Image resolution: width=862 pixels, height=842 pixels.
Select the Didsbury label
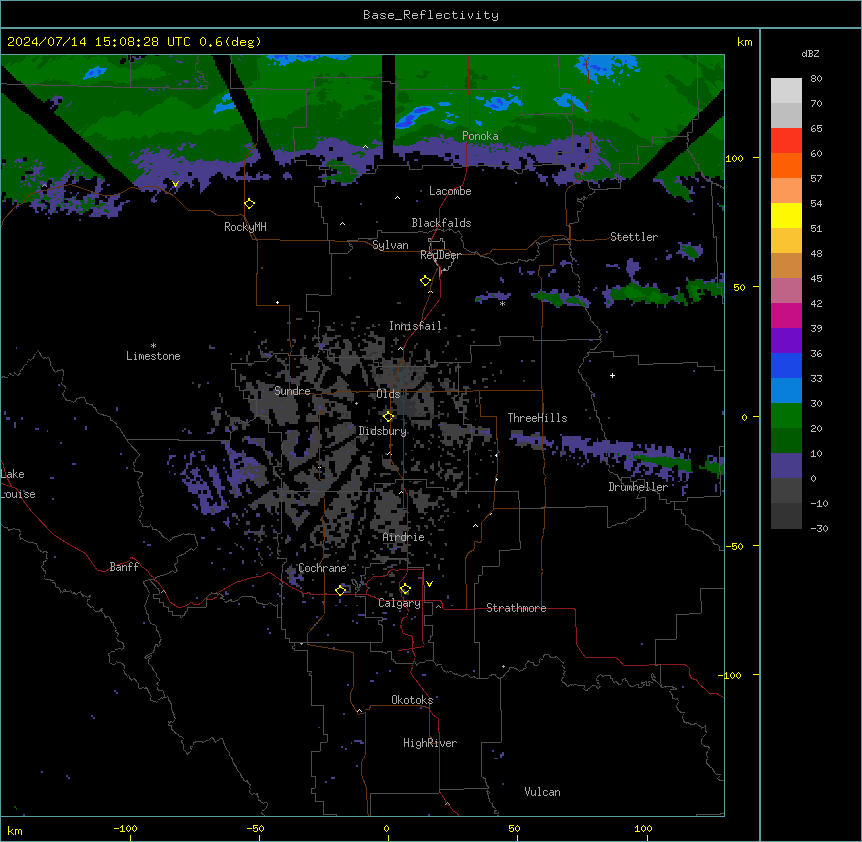tap(383, 431)
